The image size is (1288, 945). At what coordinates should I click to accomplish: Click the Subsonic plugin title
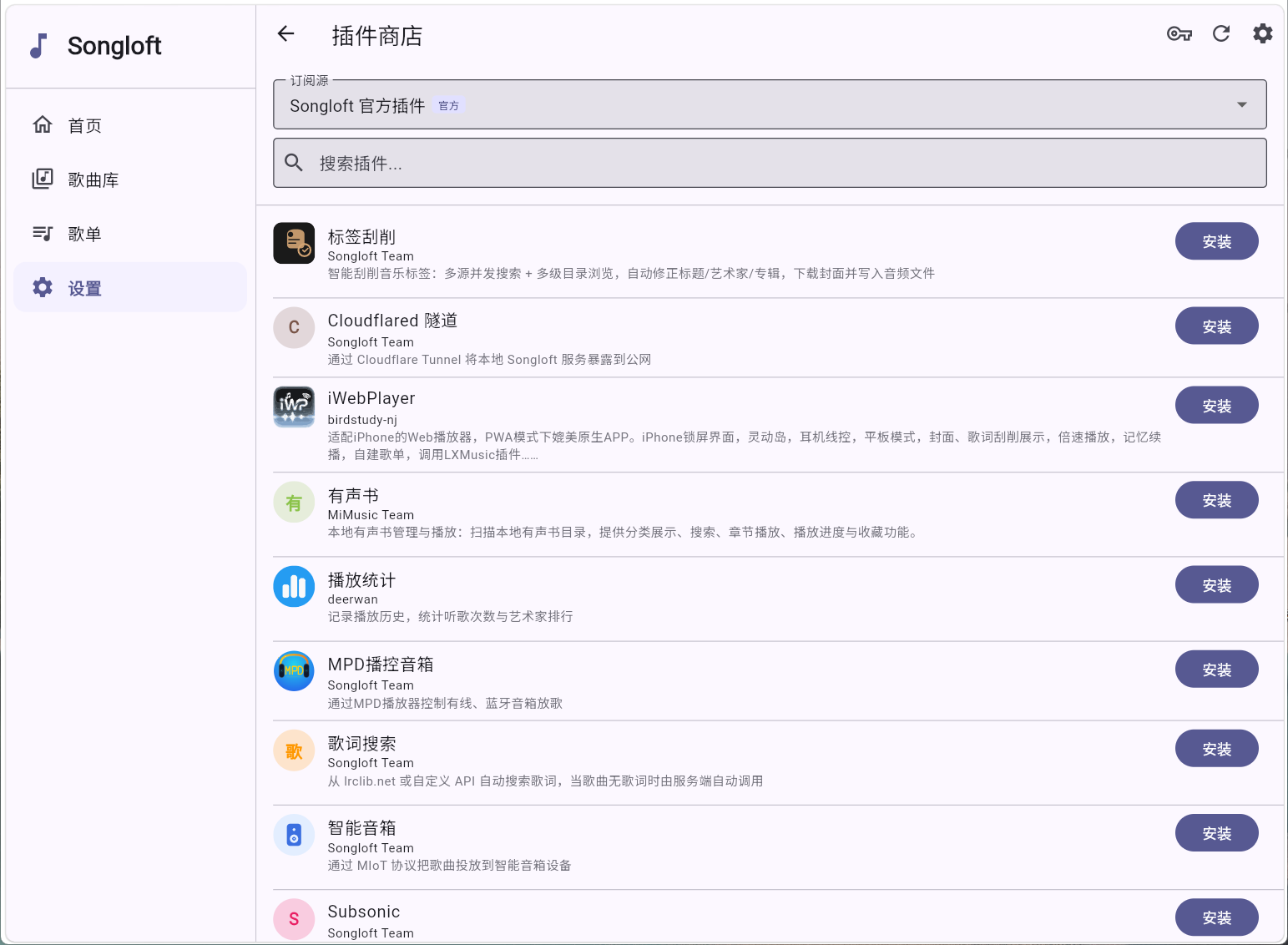[x=364, y=912]
